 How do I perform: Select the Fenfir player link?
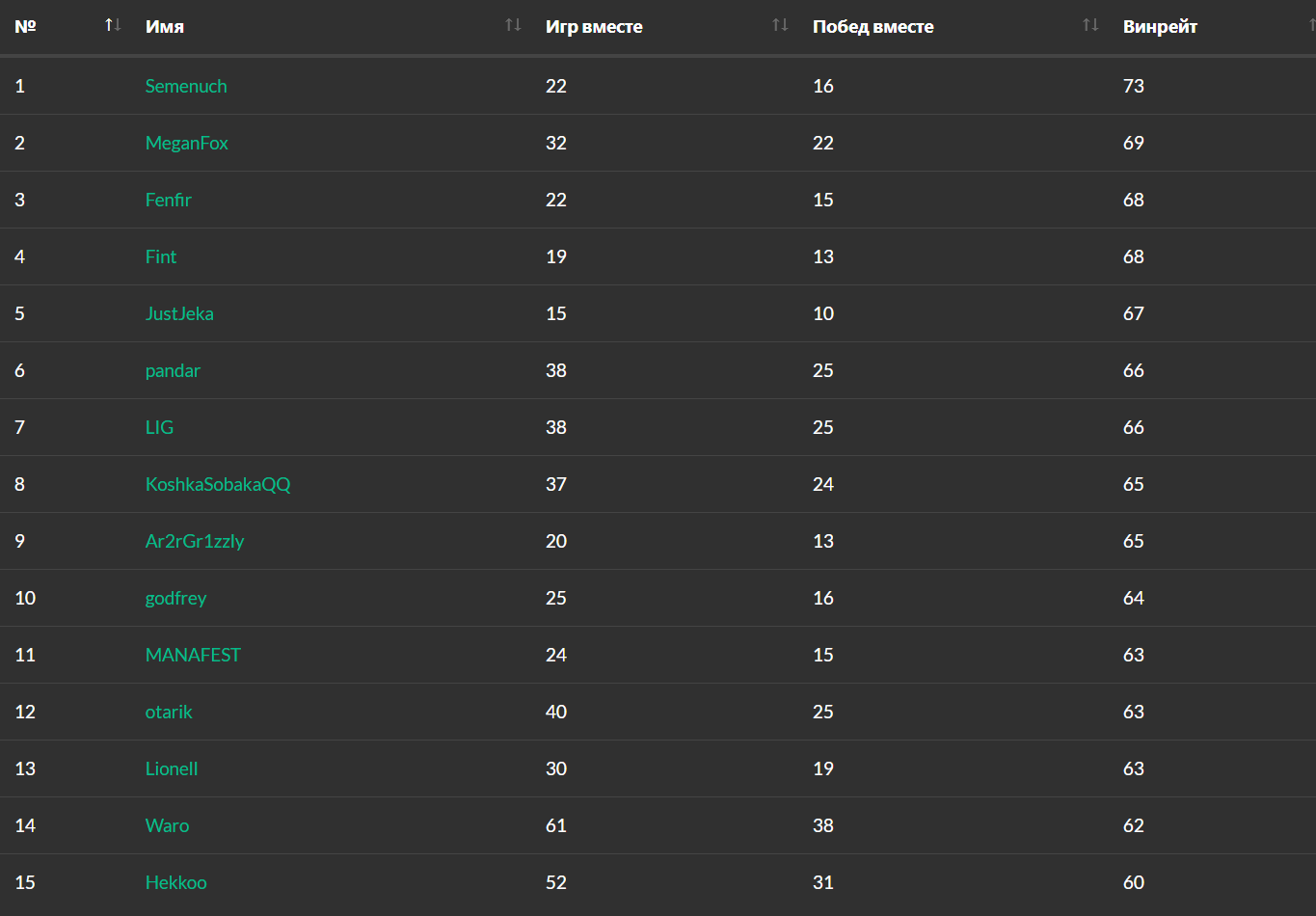point(169,200)
